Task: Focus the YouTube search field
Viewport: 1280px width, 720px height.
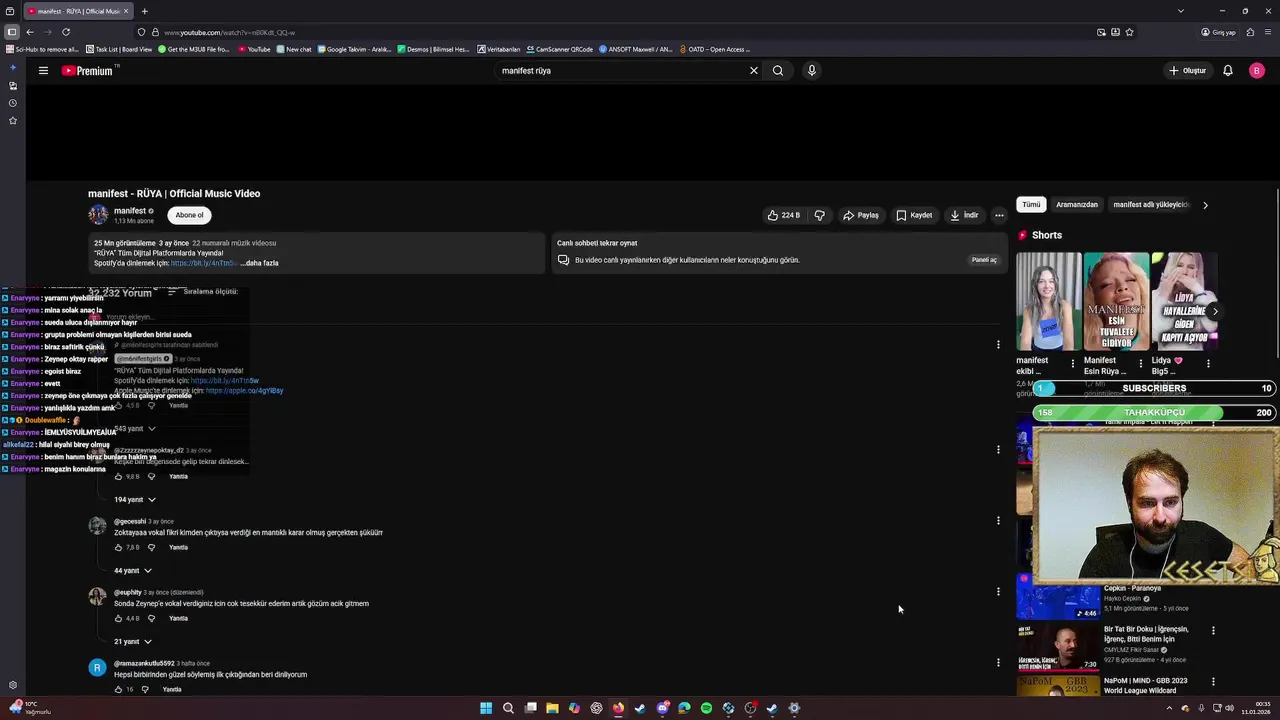Action: 620,71
